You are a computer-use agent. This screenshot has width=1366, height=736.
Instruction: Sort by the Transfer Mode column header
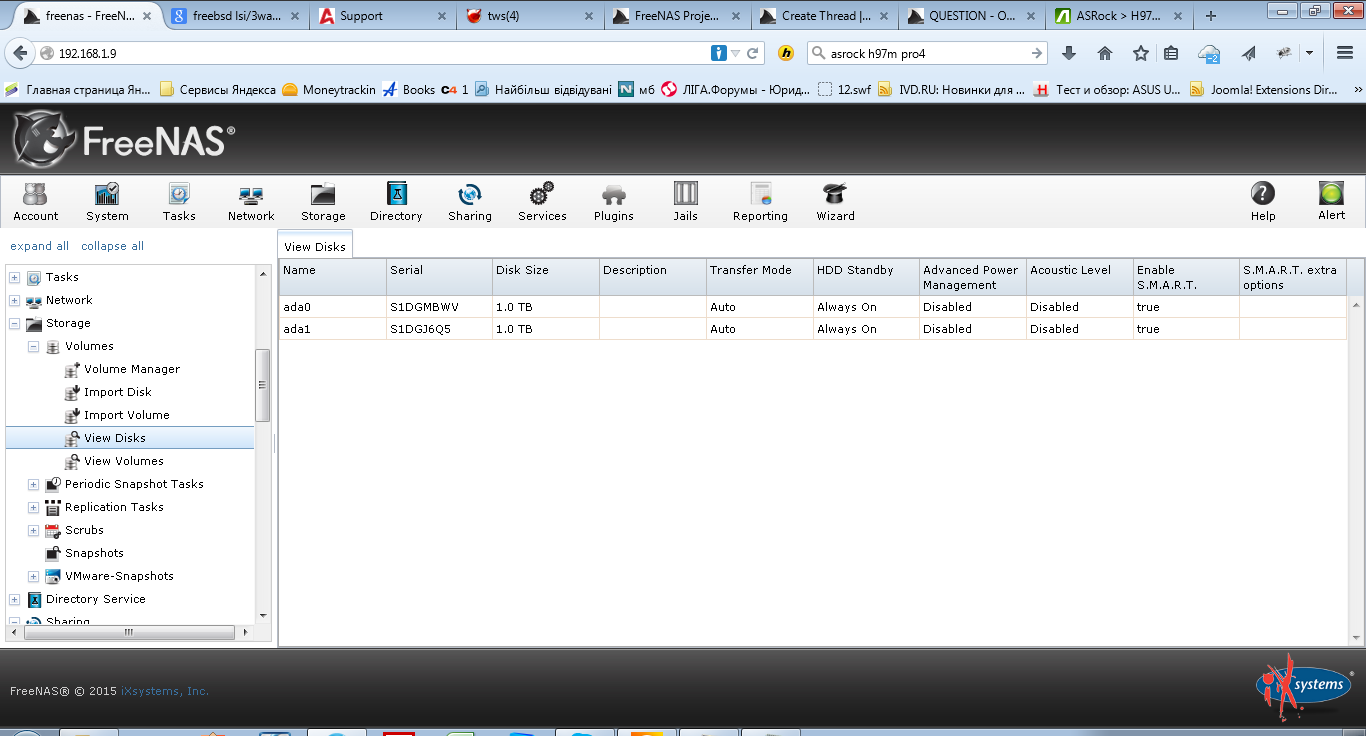pos(759,277)
